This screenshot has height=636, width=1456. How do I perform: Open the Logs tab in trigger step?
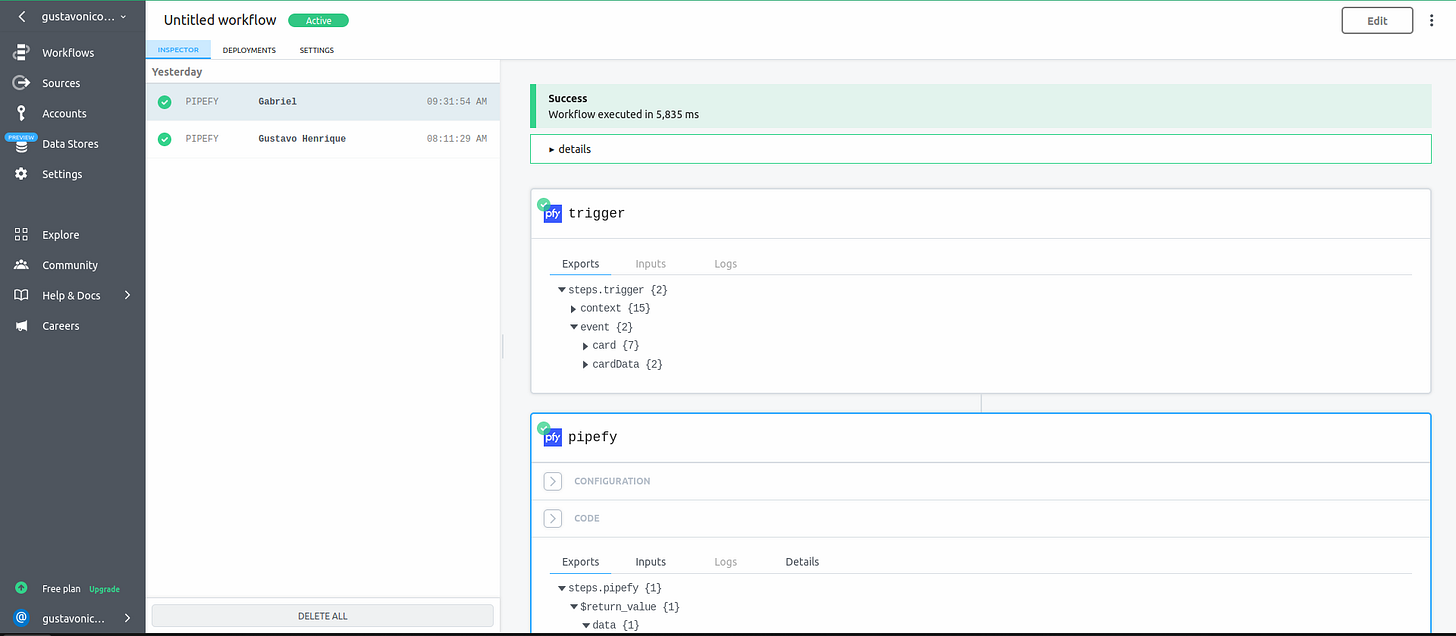click(726, 264)
